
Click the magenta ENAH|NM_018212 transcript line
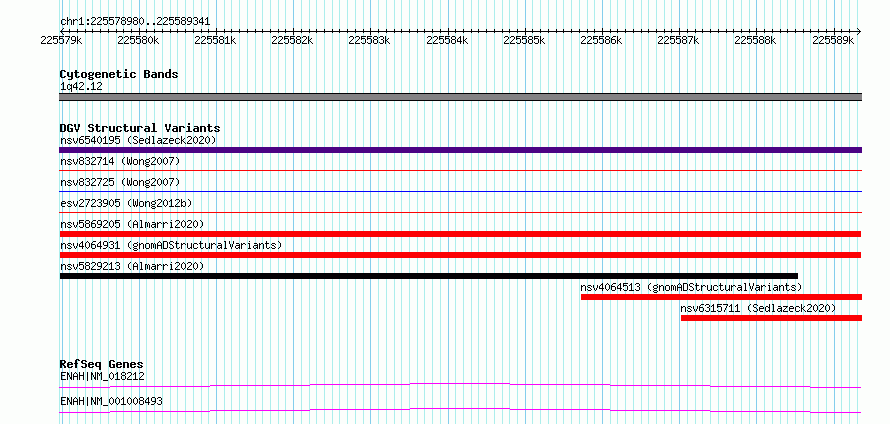tap(460, 385)
